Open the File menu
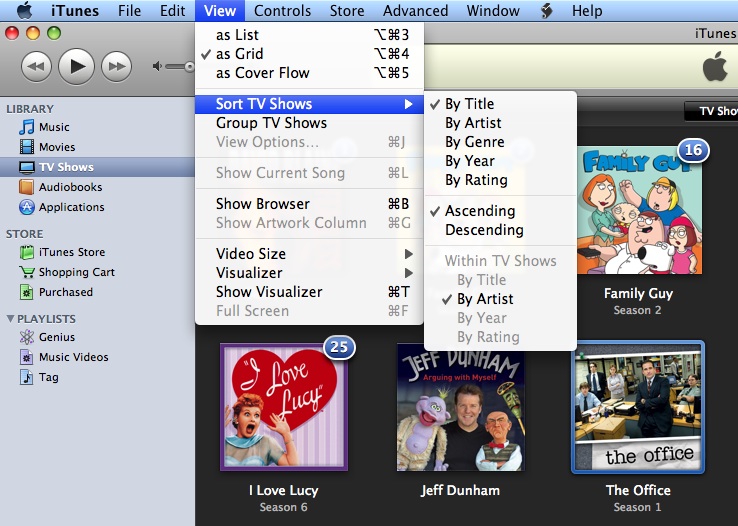This screenshot has height=526, width=738. (129, 10)
